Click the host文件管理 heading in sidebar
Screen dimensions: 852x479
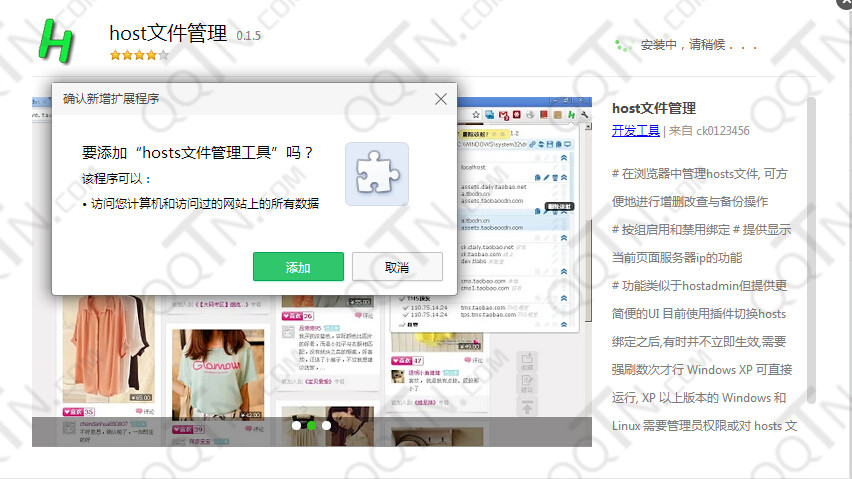pyautogui.click(x=653, y=108)
